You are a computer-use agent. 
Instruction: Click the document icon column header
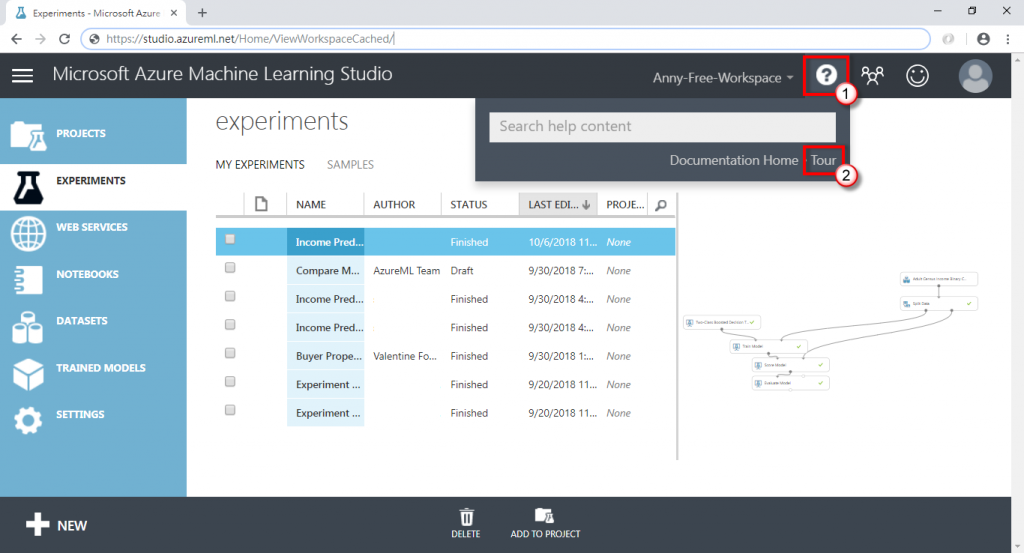click(261, 204)
